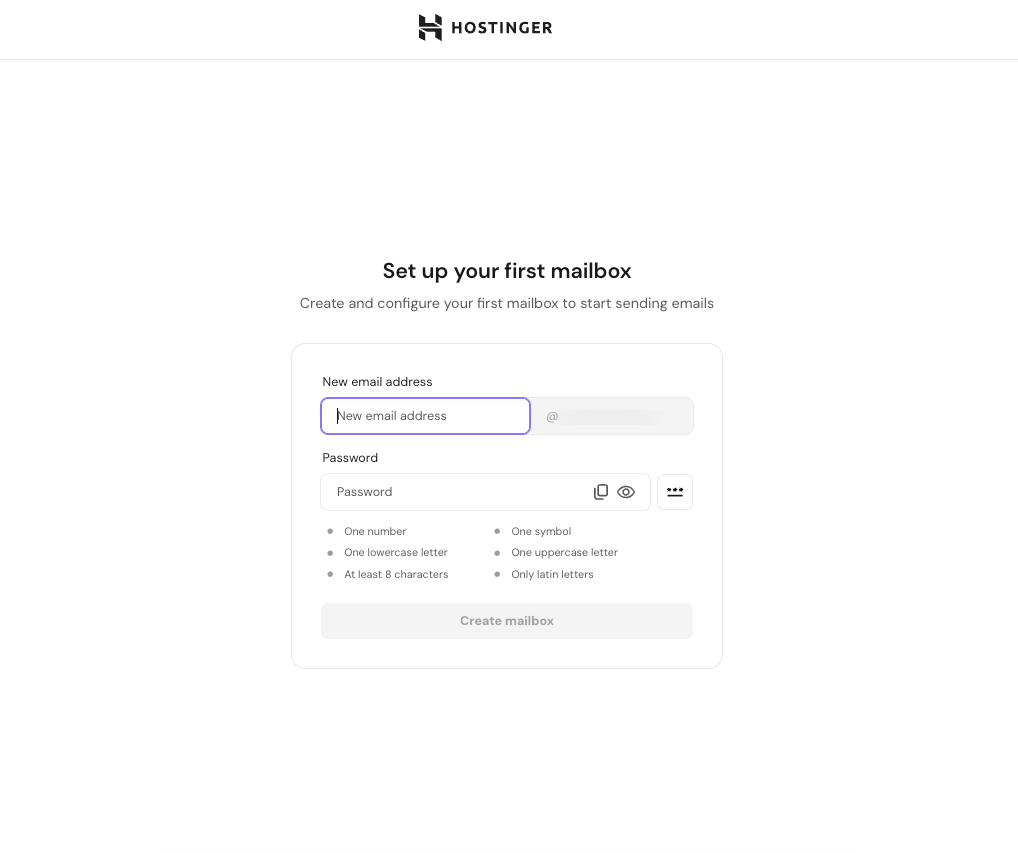The image size is (1018, 853).
Task: Click the "Set up your first mailbox" heading
Action: point(507,271)
